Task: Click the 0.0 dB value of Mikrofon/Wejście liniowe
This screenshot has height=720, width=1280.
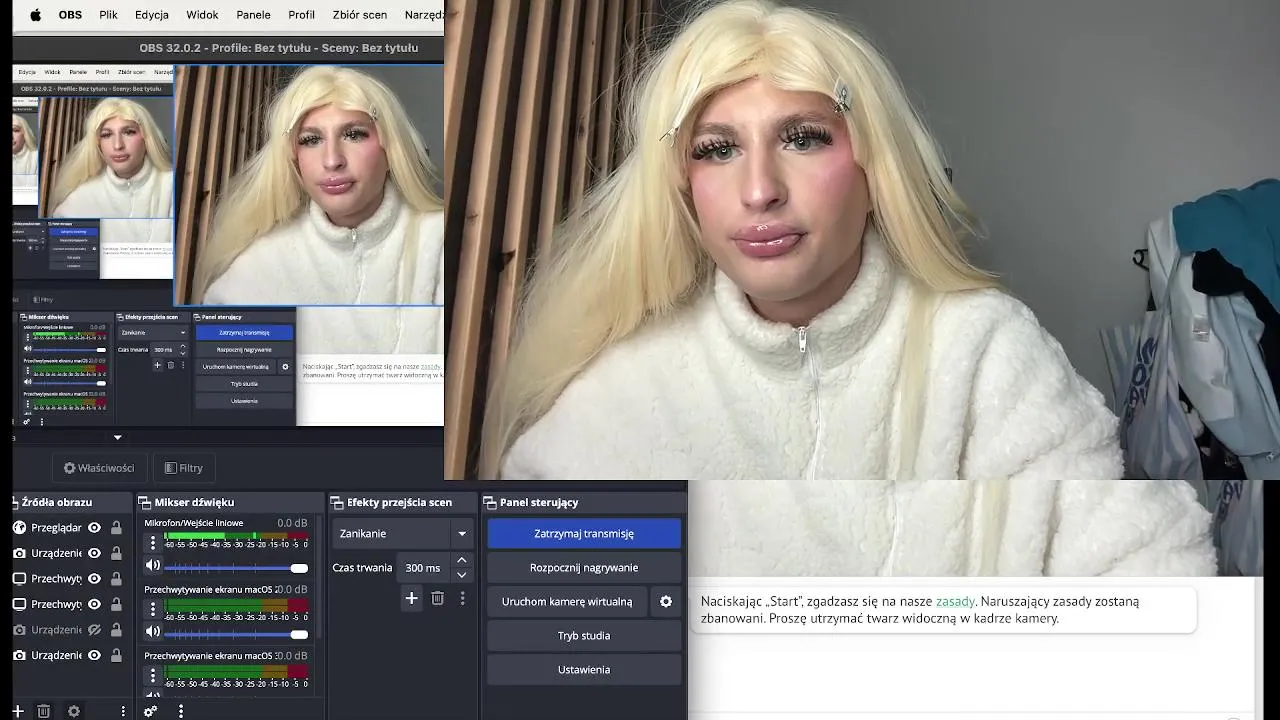Action: [x=292, y=523]
